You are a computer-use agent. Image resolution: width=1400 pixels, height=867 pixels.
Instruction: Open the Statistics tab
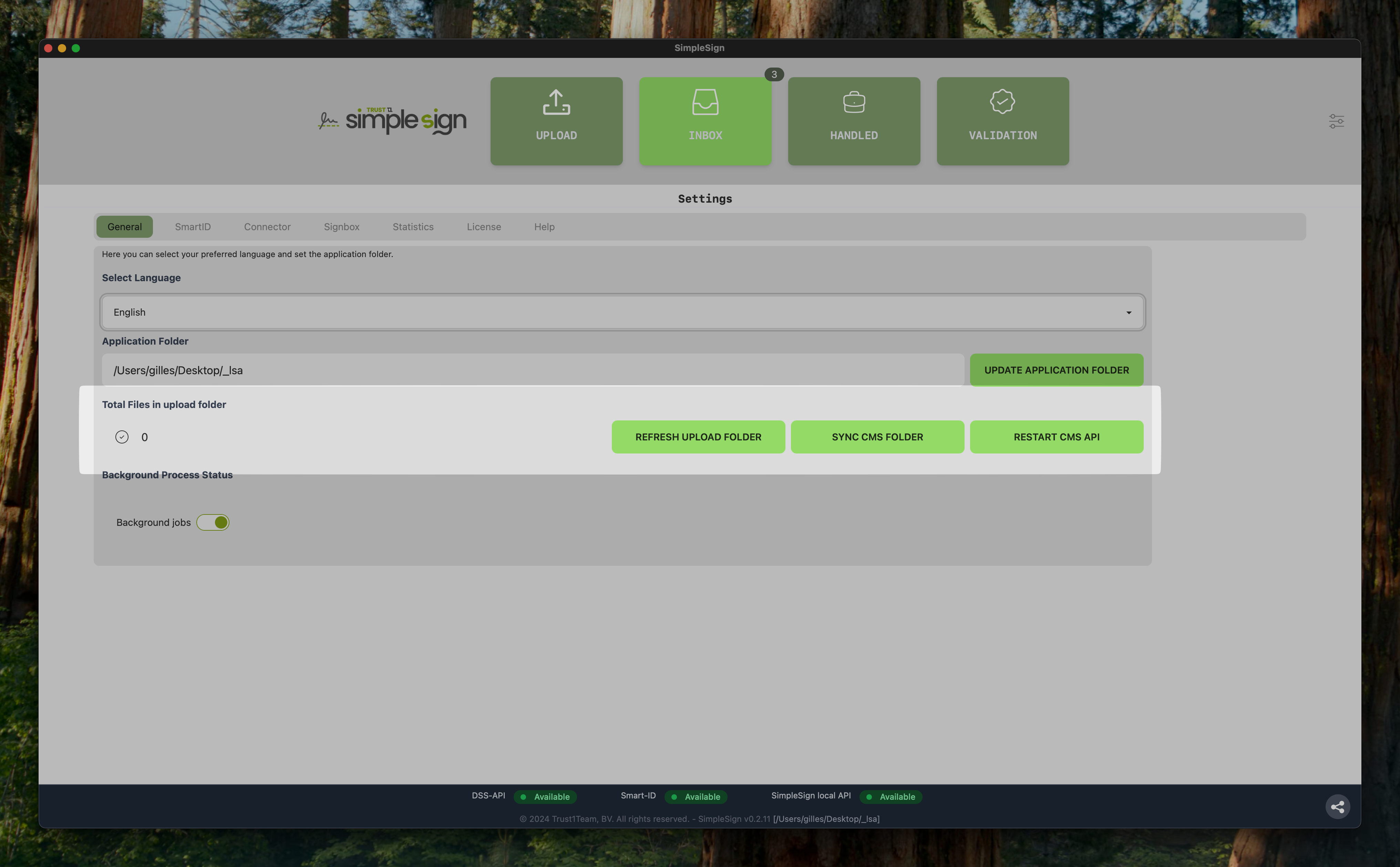point(413,227)
